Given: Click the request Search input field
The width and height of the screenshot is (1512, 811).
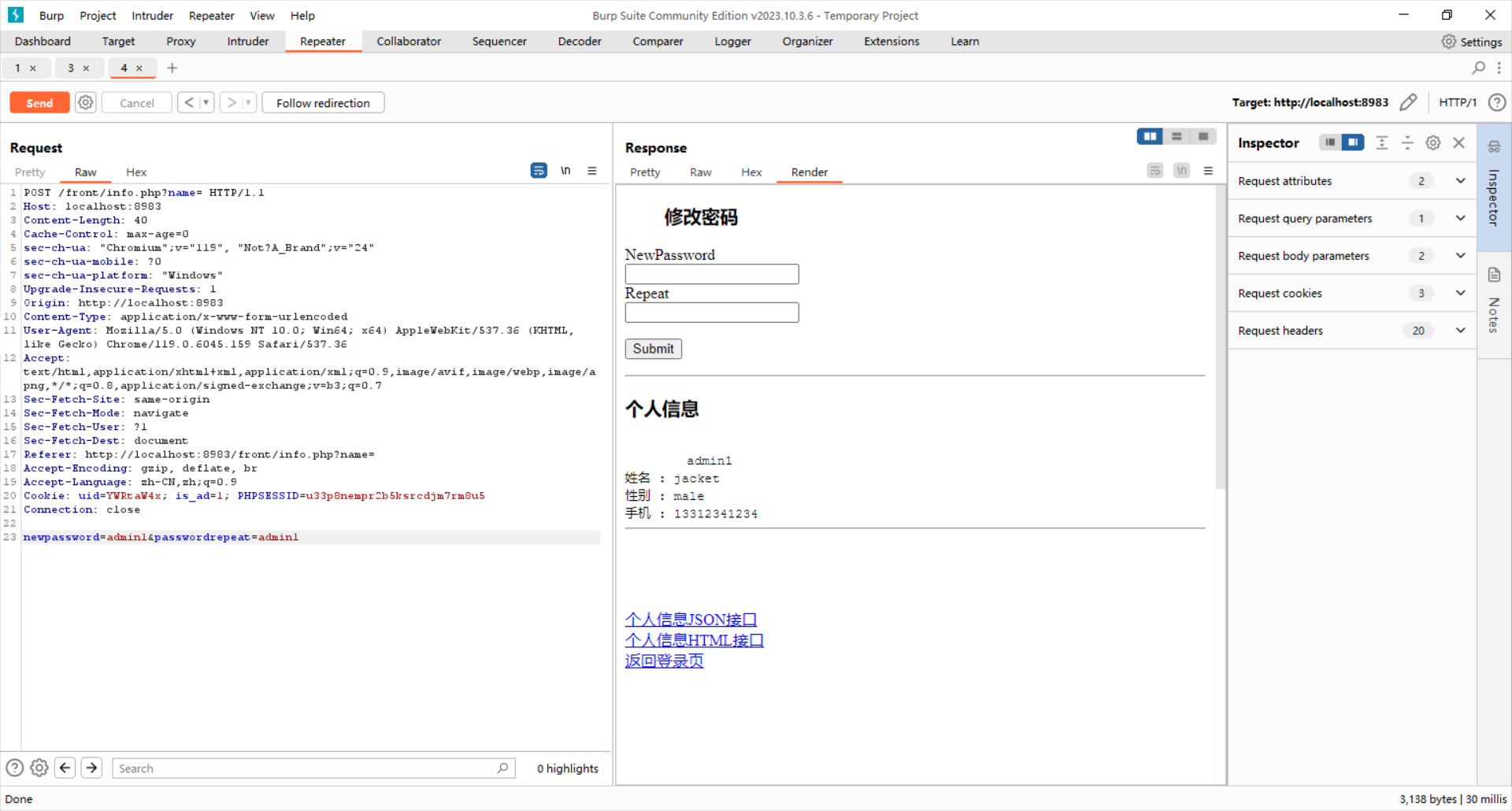Looking at the screenshot, I should pos(307,768).
